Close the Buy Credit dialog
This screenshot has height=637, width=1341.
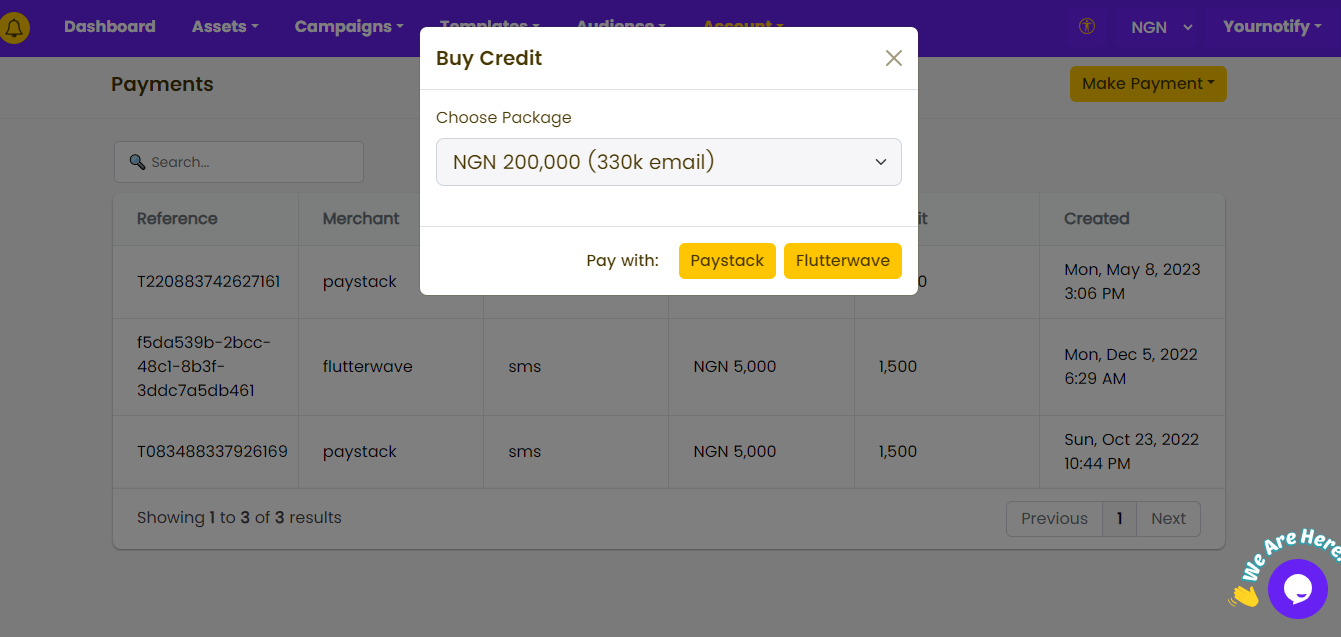[x=894, y=58]
